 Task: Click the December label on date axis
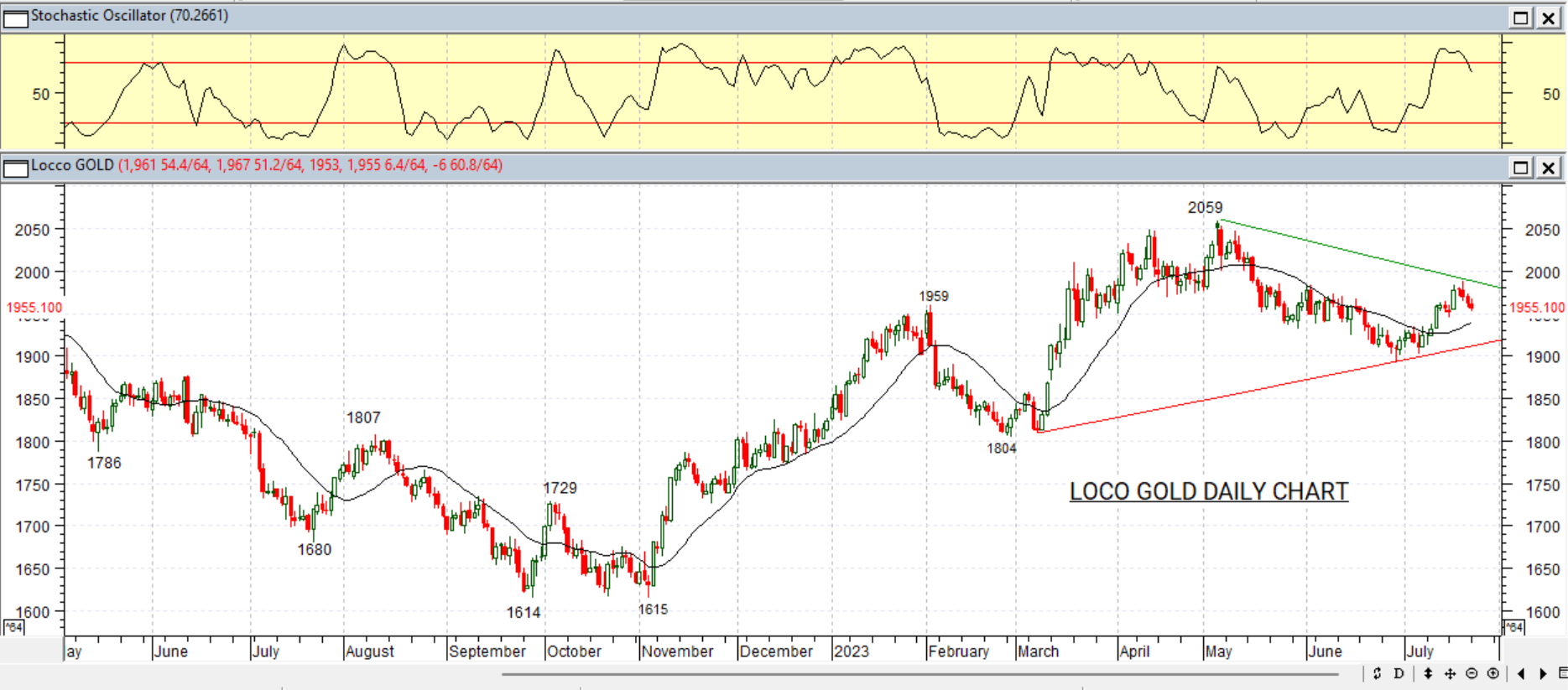coord(776,651)
